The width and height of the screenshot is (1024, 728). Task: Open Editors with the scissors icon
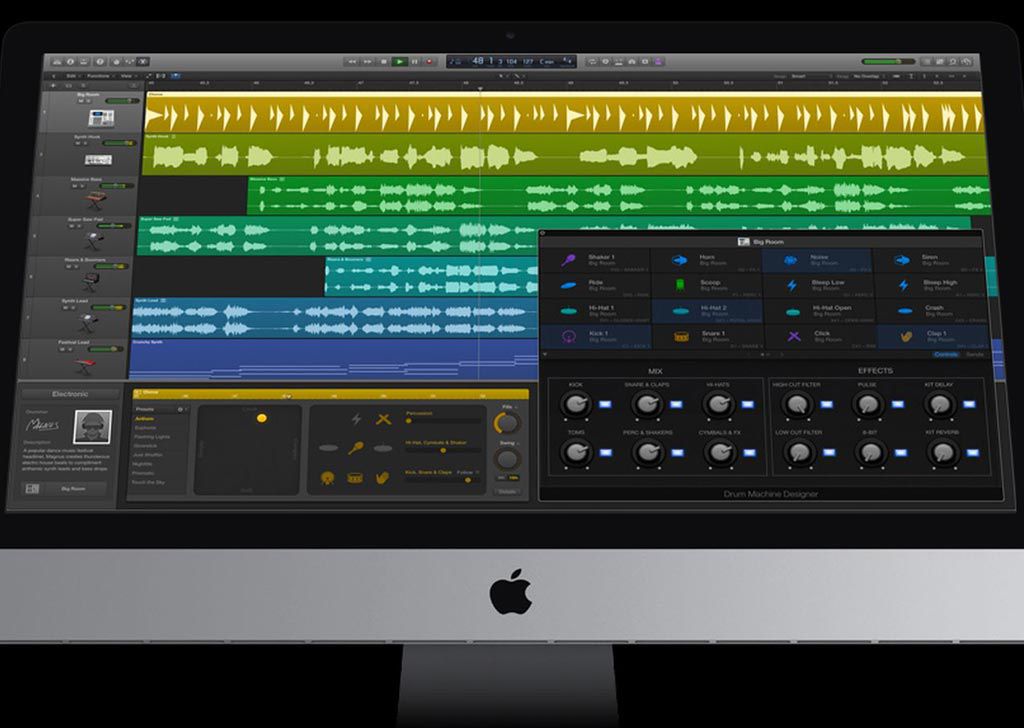[143, 61]
